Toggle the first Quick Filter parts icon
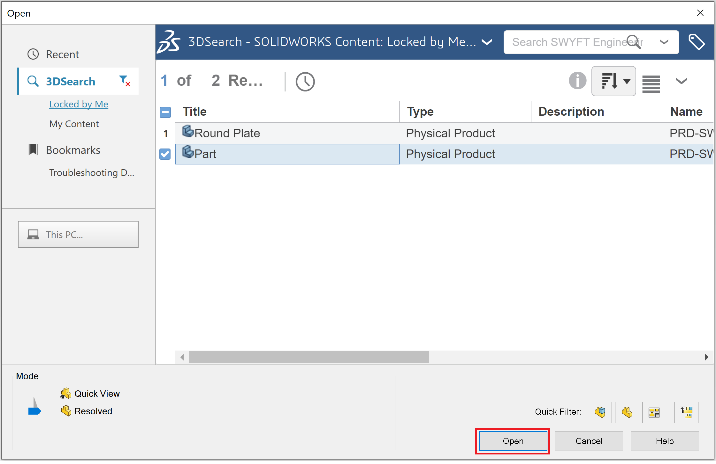716x464 pixels. (600, 412)
